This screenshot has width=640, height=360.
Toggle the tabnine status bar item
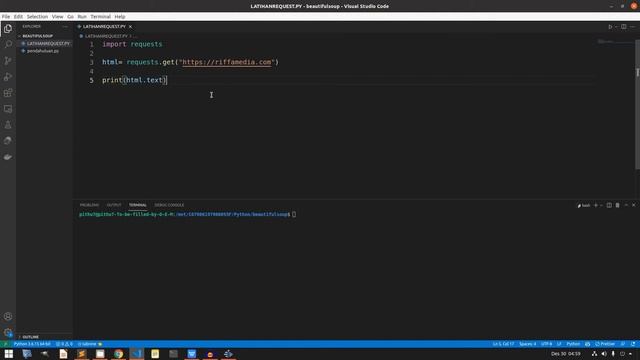[x=90, y=344]
